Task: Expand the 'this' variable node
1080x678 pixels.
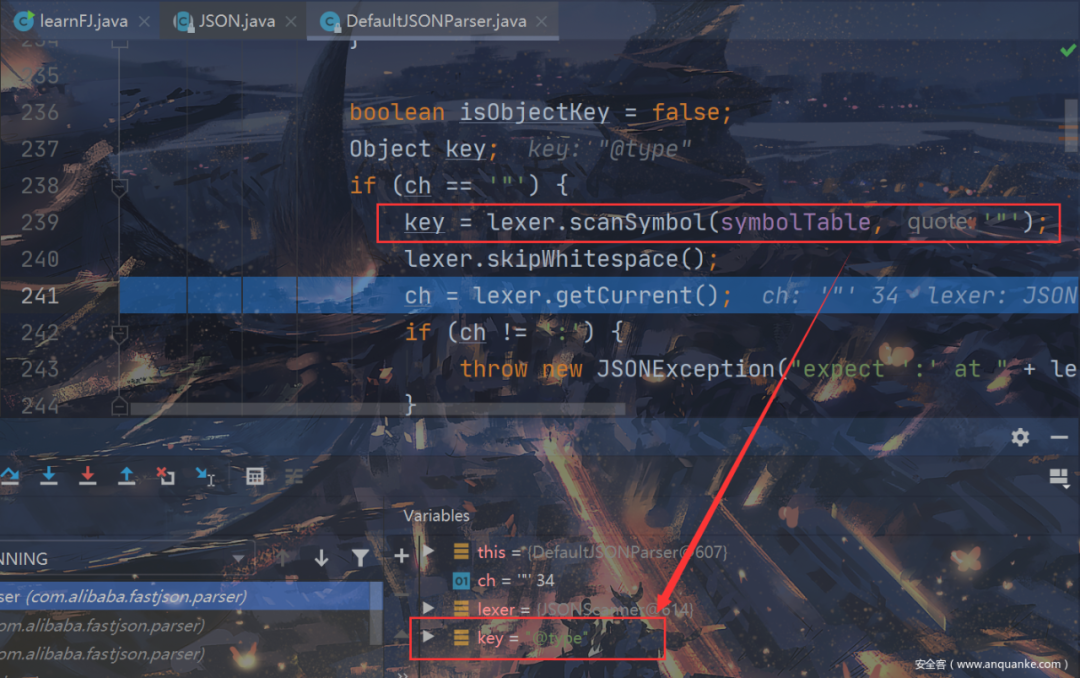Action: [428, 551]
